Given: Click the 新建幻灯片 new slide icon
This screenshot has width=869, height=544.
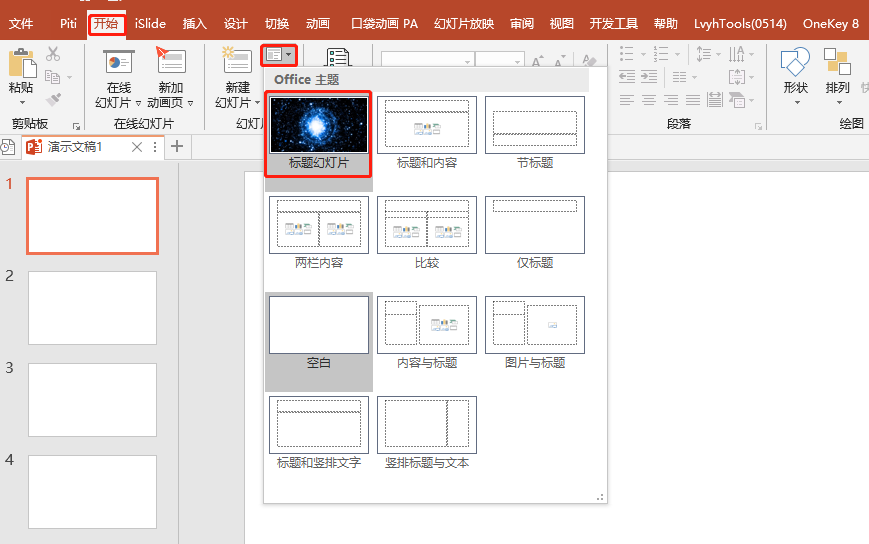Looking at the screenshot, I should (x=237, y=61).
